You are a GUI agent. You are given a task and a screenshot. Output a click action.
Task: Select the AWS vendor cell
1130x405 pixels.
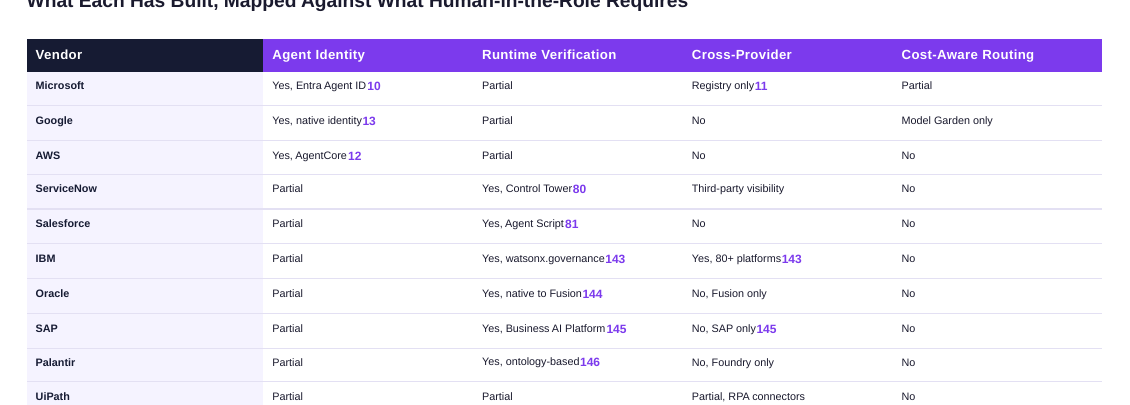[x=145, y=158]
